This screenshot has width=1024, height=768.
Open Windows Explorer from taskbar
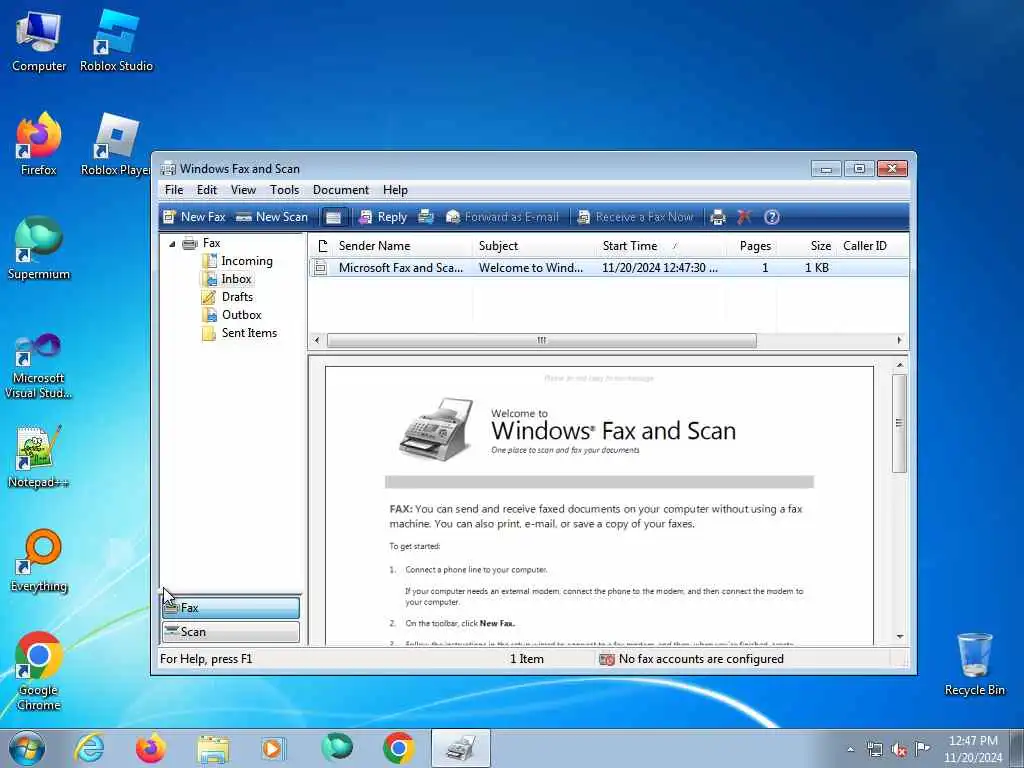213,748
